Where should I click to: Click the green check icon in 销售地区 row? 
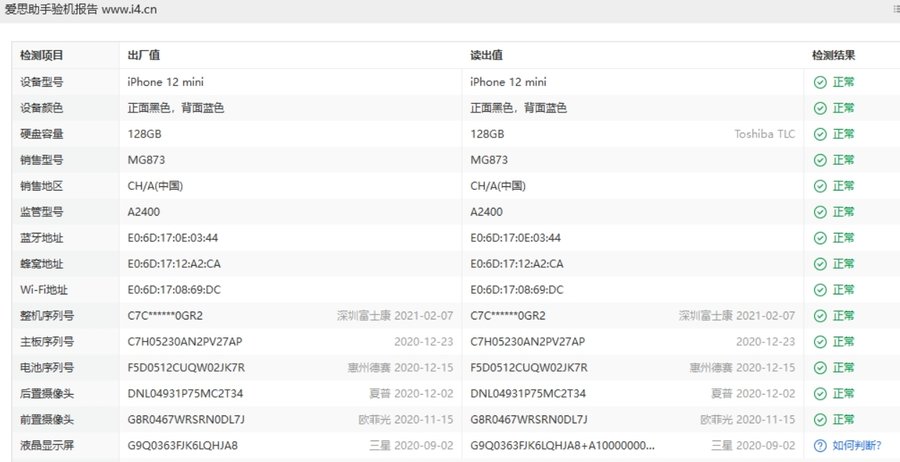[x=820, y=186]
